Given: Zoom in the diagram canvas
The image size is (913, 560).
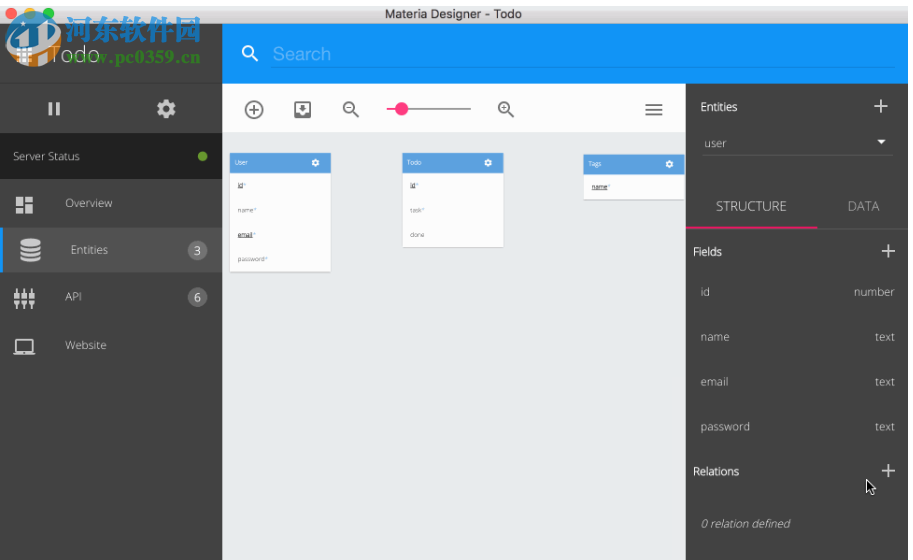Looking at the screenshot, I should pyautogui.click(x=505, y=109).
